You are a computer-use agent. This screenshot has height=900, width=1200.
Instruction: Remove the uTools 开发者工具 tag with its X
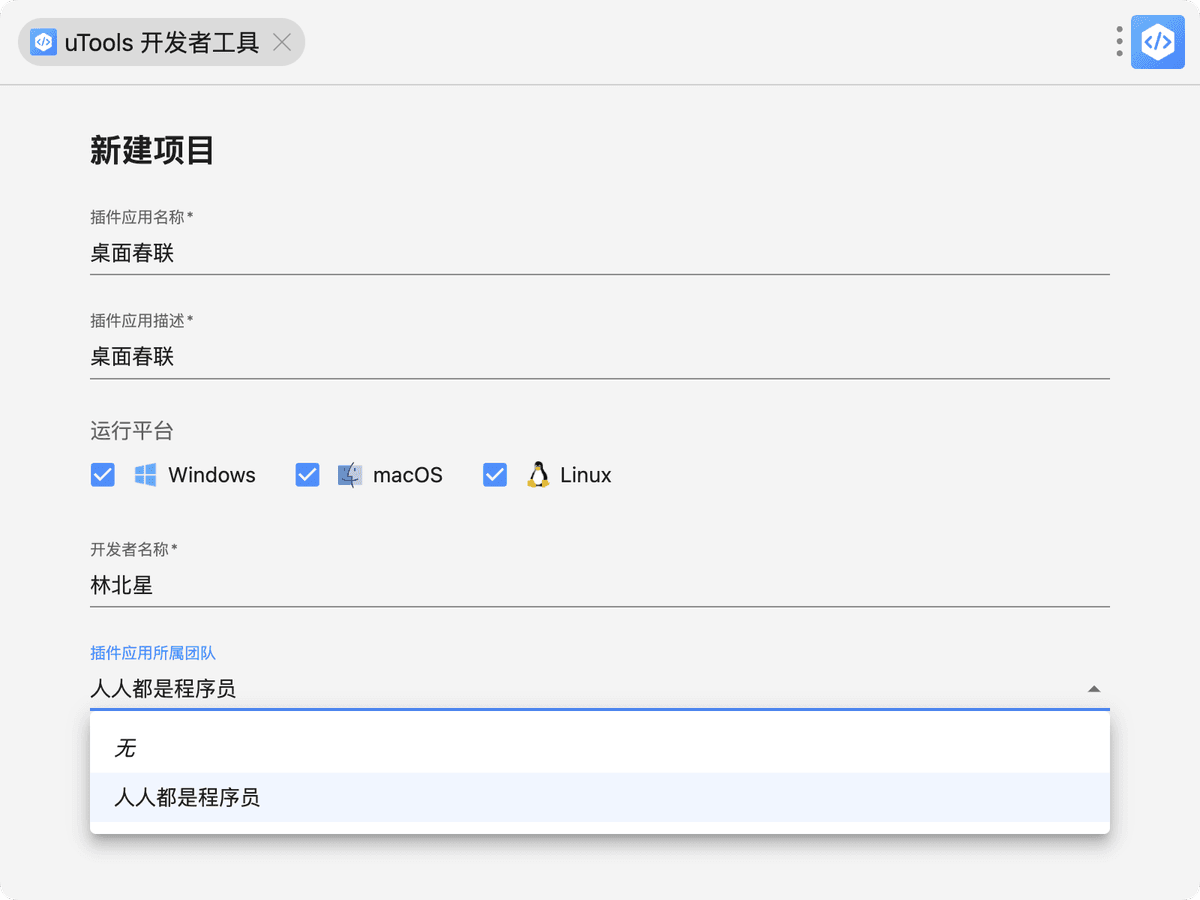(x=282, y=42)
